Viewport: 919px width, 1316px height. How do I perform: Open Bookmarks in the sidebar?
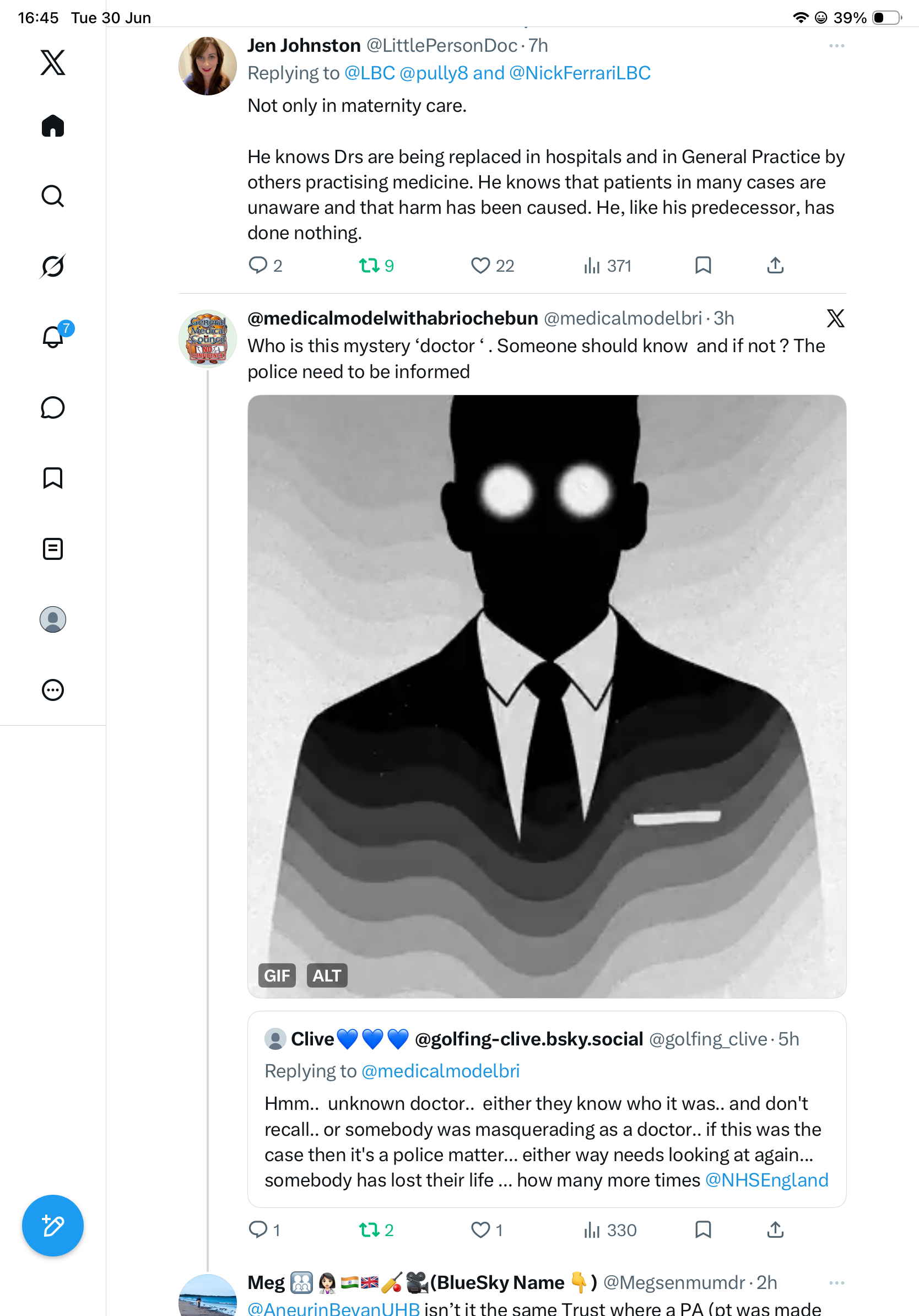[53, 478]
